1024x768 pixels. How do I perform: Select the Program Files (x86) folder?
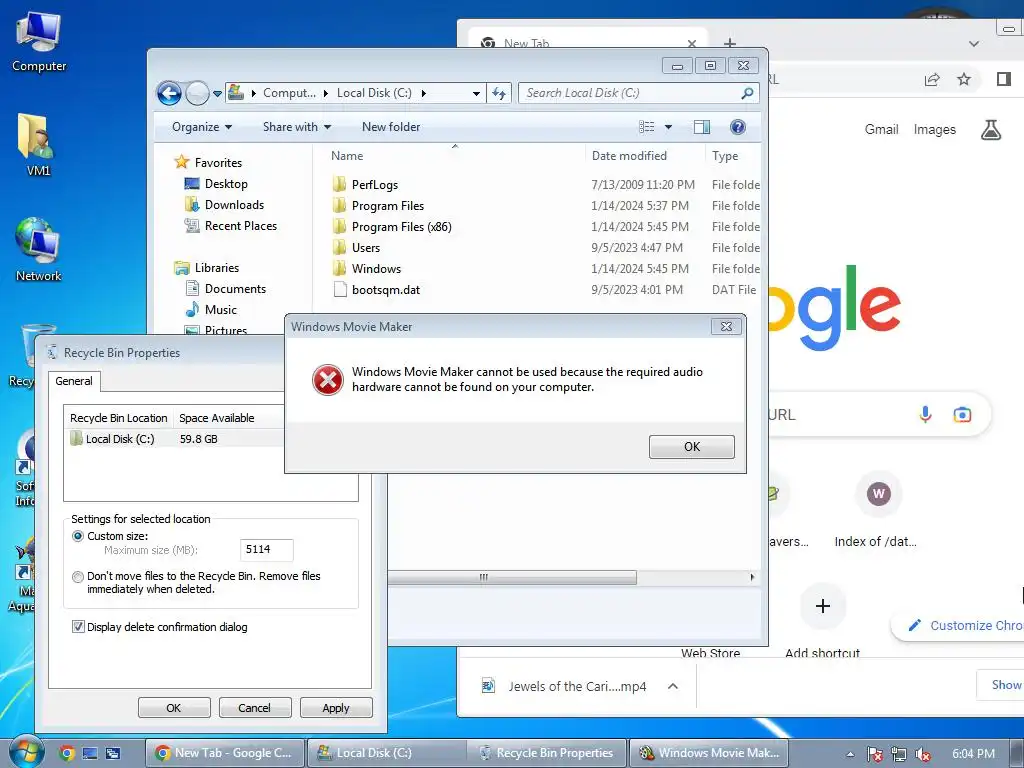[401, 227]
